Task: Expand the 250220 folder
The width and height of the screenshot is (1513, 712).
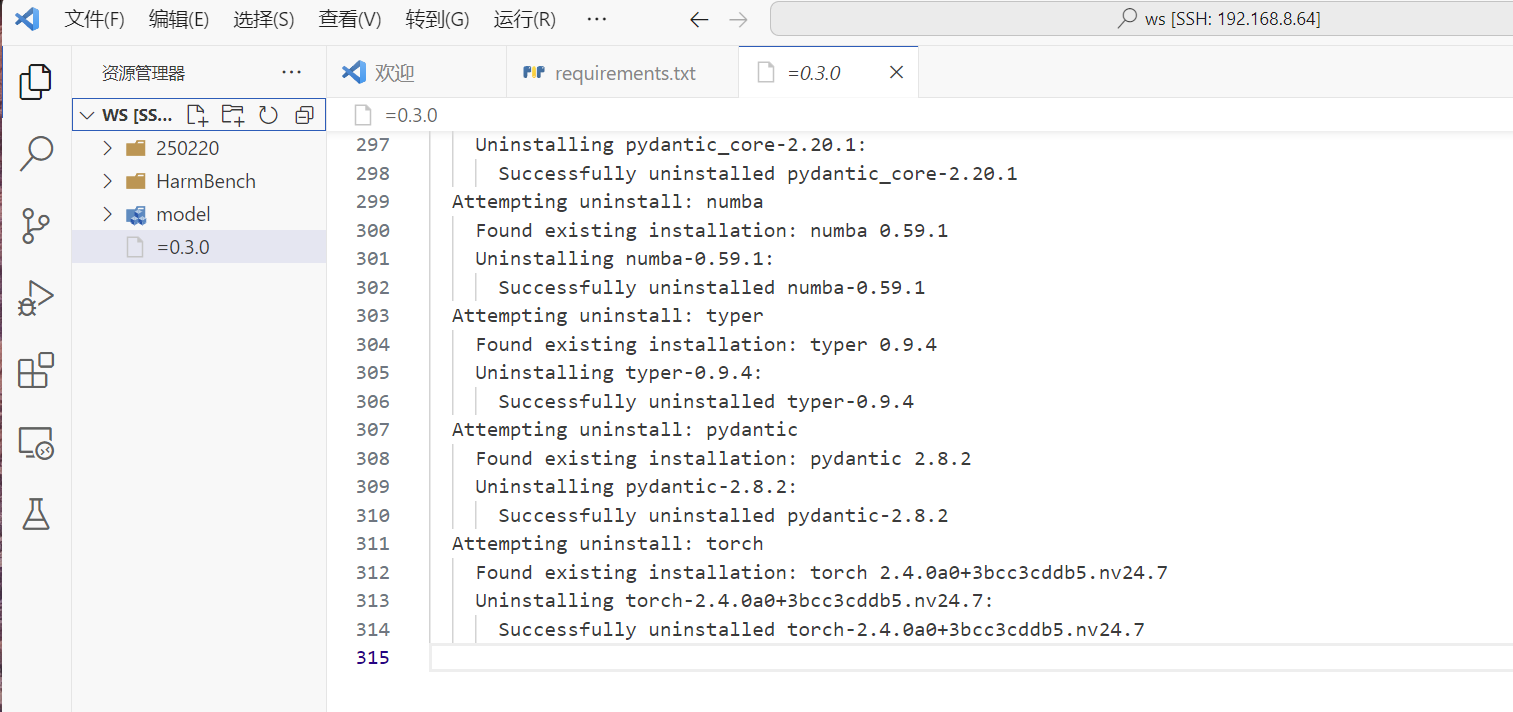Action: 187,148
